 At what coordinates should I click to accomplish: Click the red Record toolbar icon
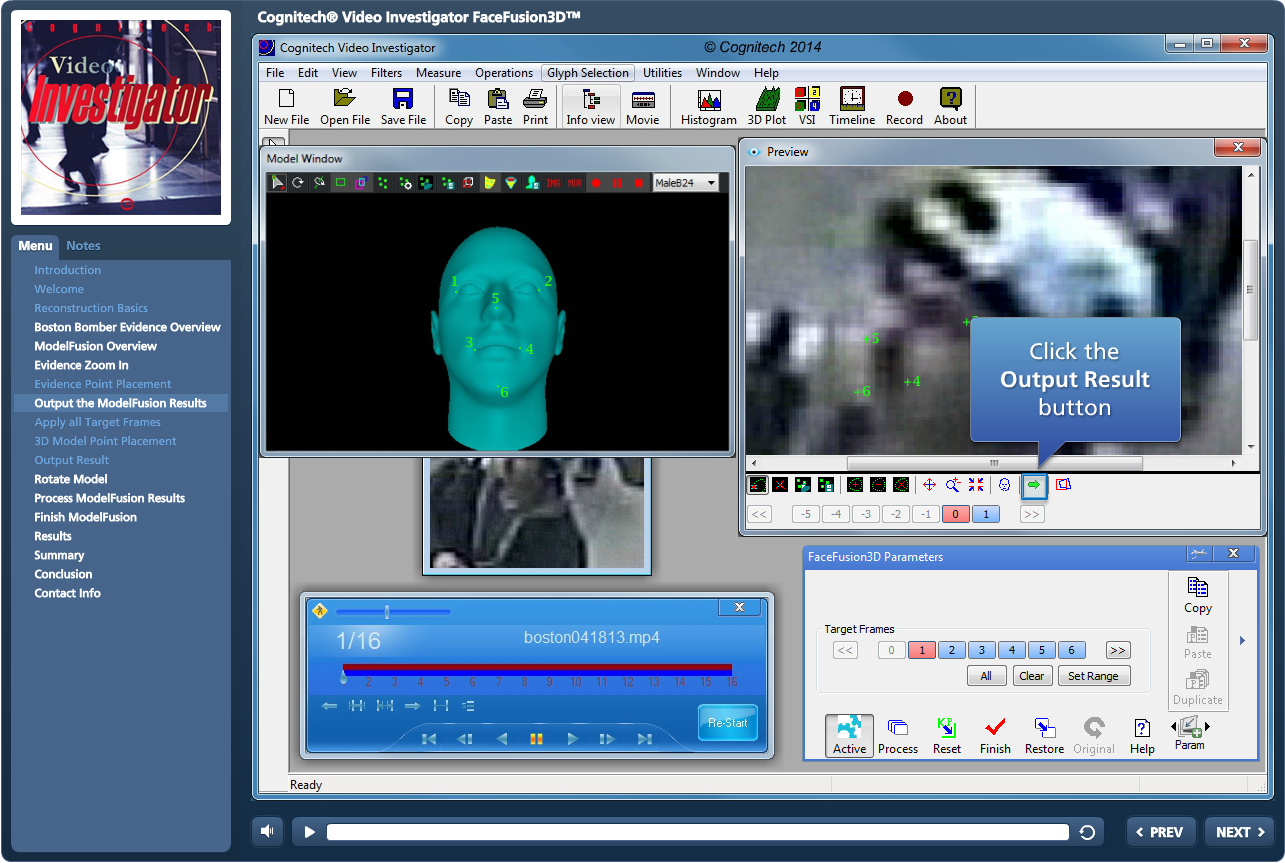[x=904, y=107]
